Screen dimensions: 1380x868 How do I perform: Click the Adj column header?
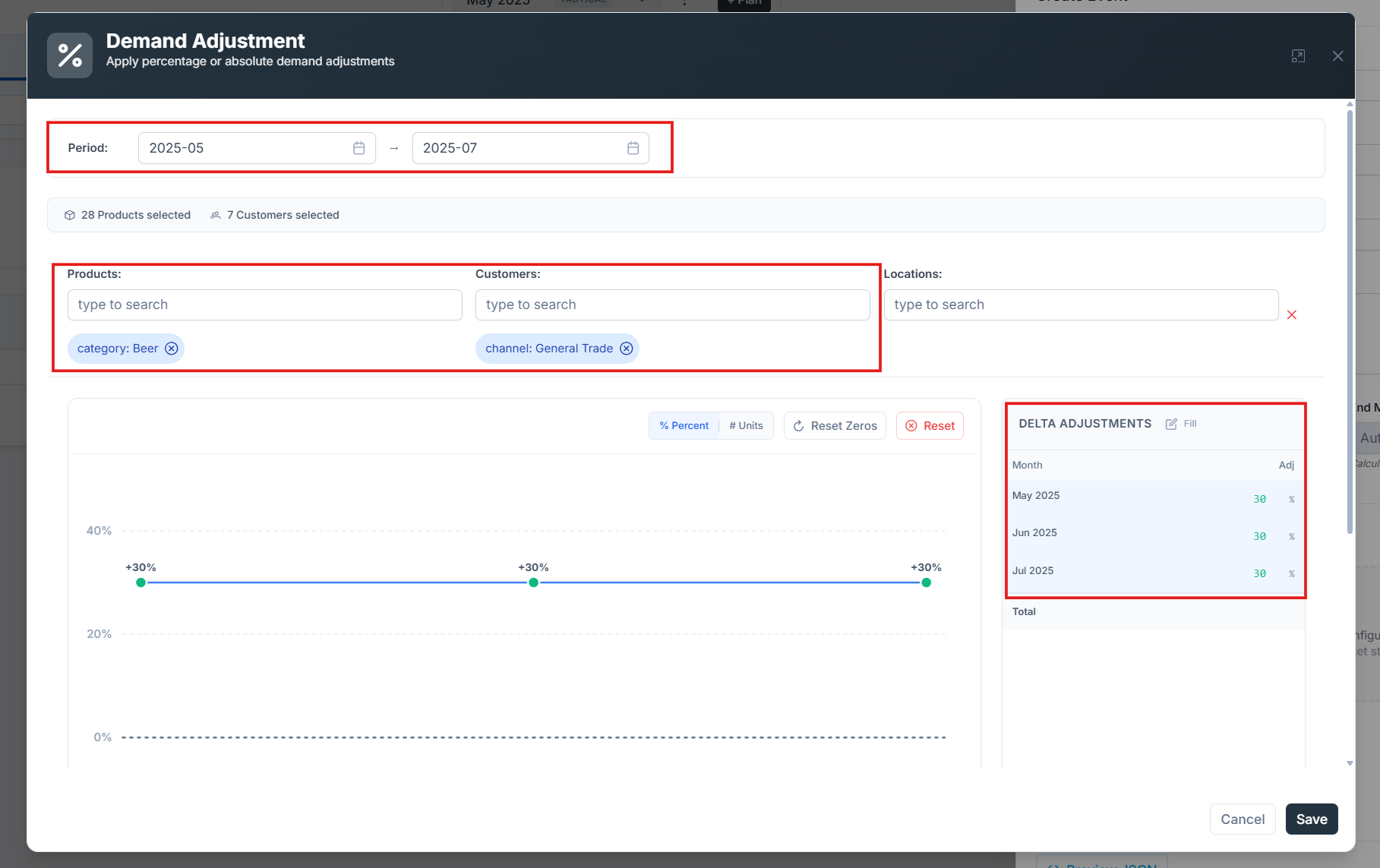(1287, 465)
